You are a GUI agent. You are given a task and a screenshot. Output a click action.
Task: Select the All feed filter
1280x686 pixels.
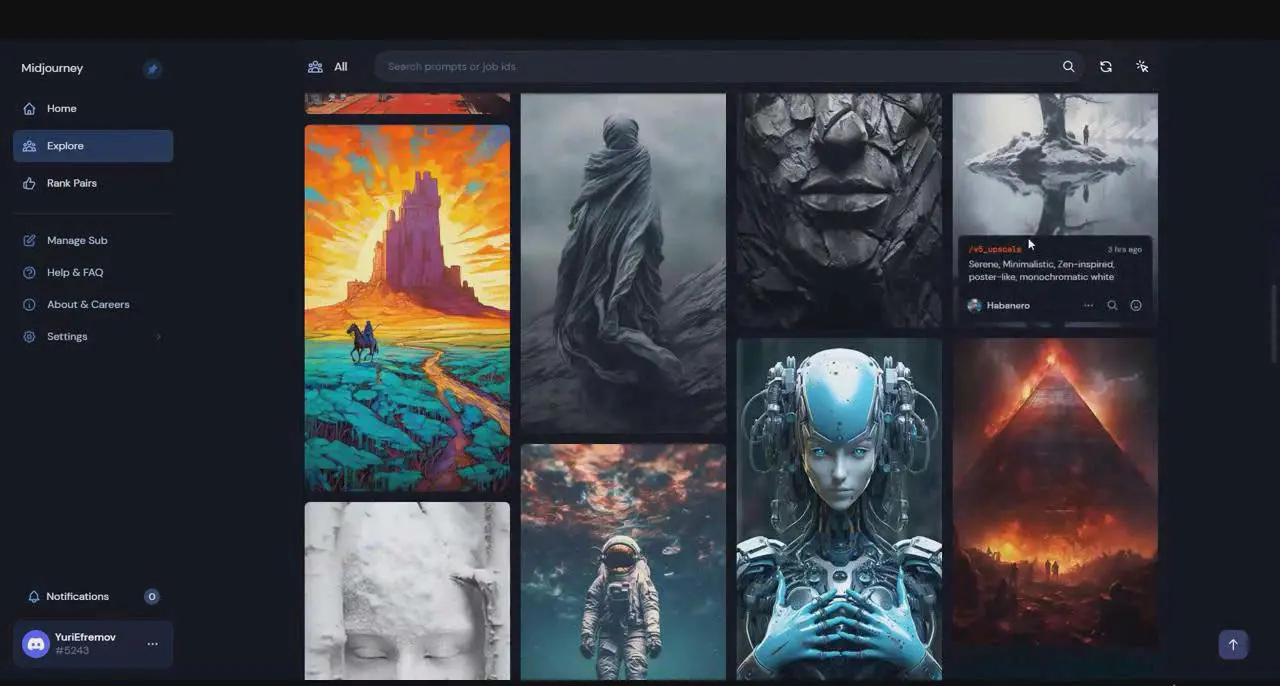click(329, 67)
